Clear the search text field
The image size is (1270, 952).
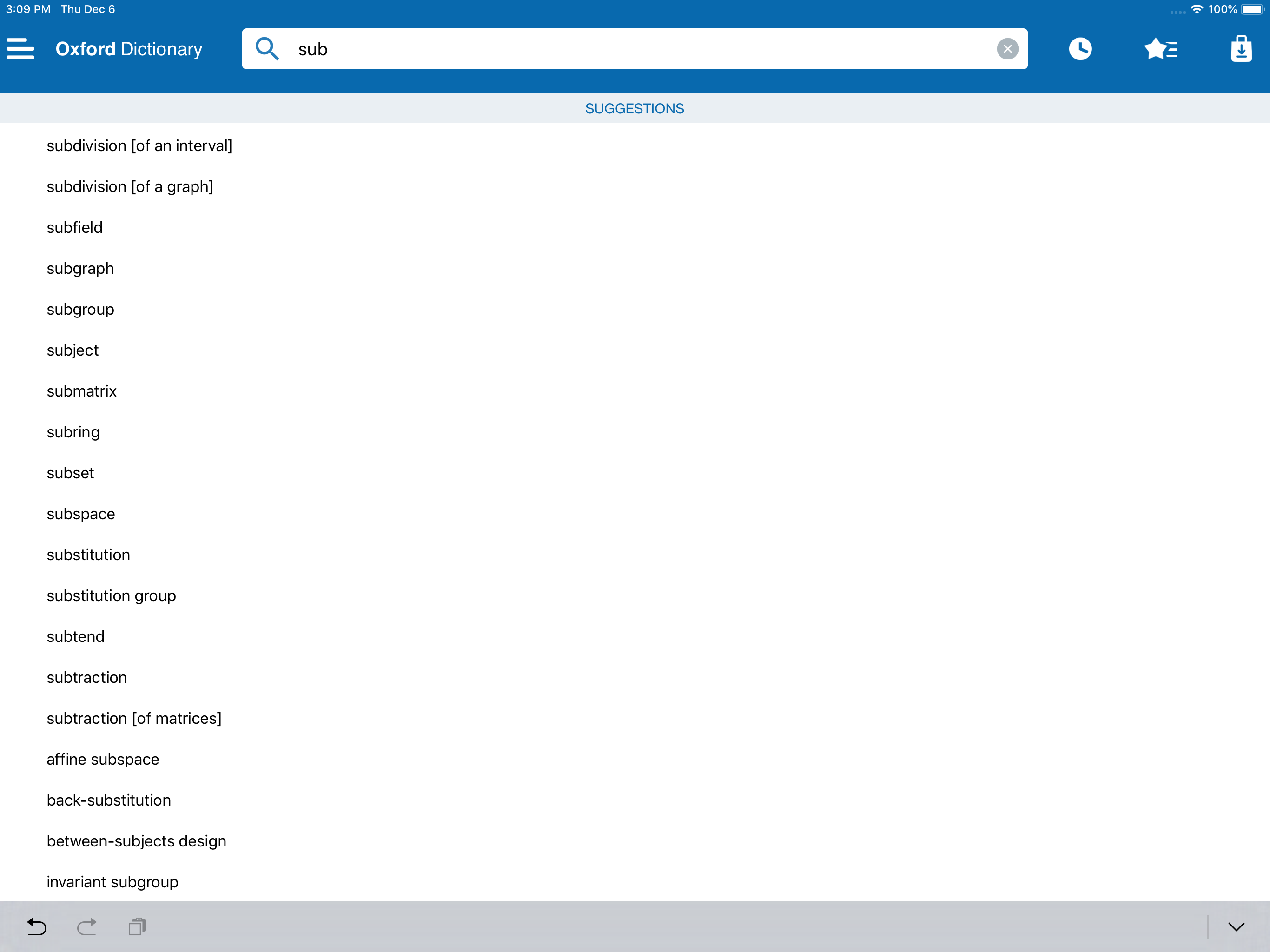[x=1007, y=49]
